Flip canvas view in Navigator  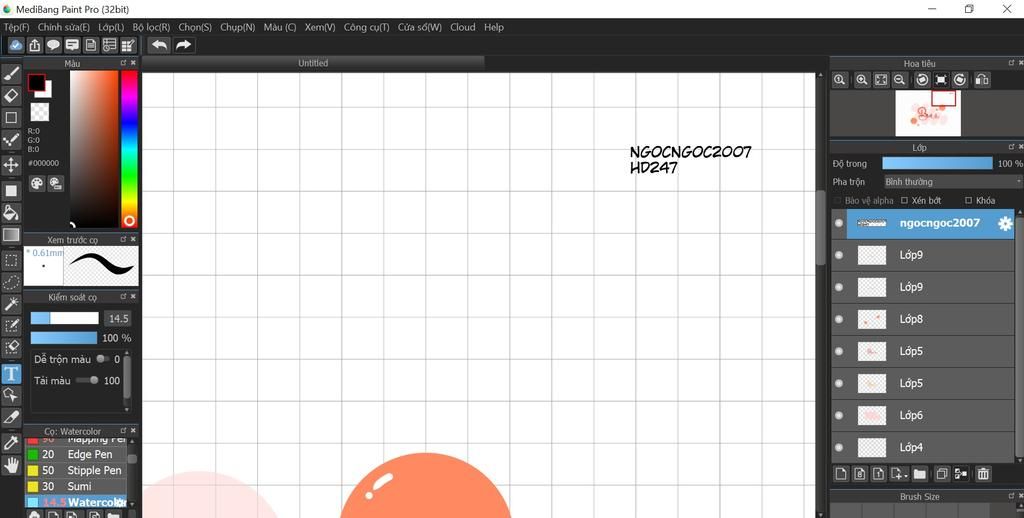pyautogui.click(x=981, y=80)
